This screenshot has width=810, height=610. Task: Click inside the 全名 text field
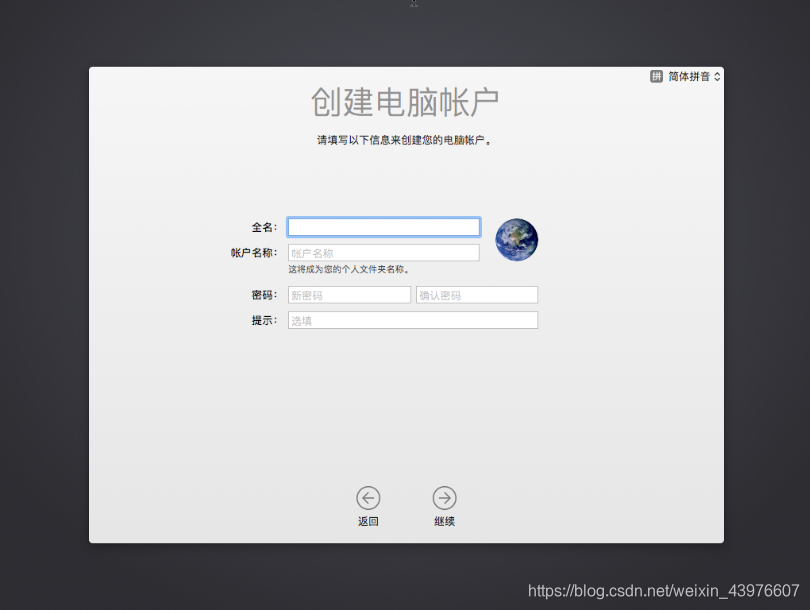tap(383, 227)
